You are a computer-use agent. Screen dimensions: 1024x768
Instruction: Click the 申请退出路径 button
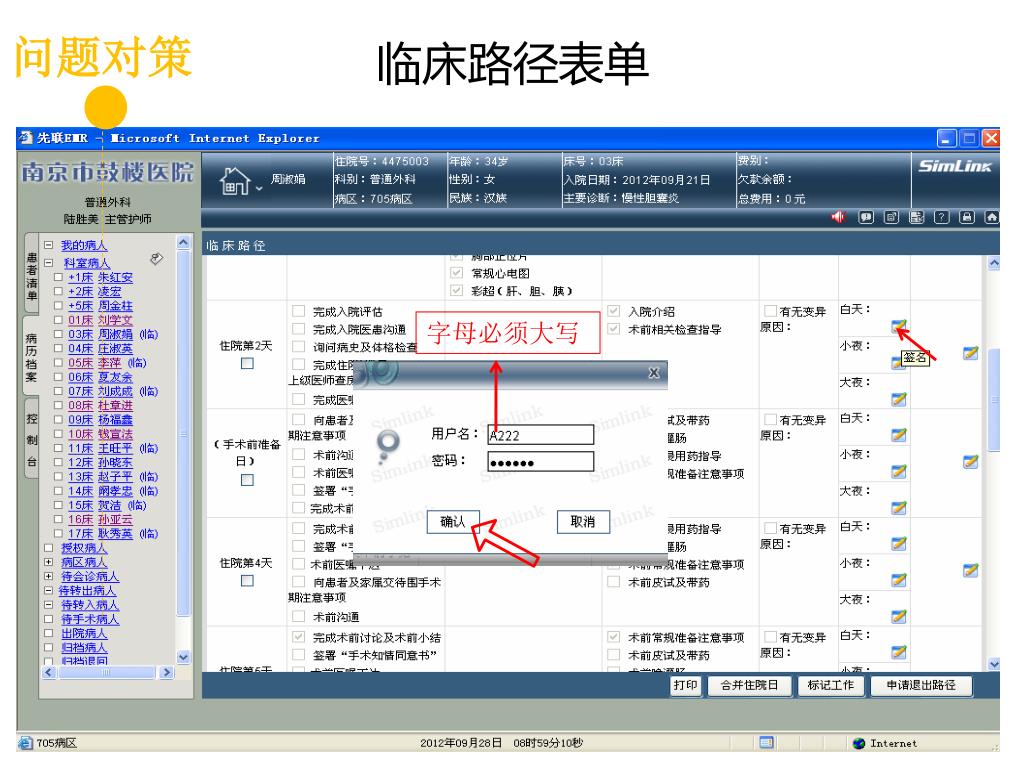point(921,685)
